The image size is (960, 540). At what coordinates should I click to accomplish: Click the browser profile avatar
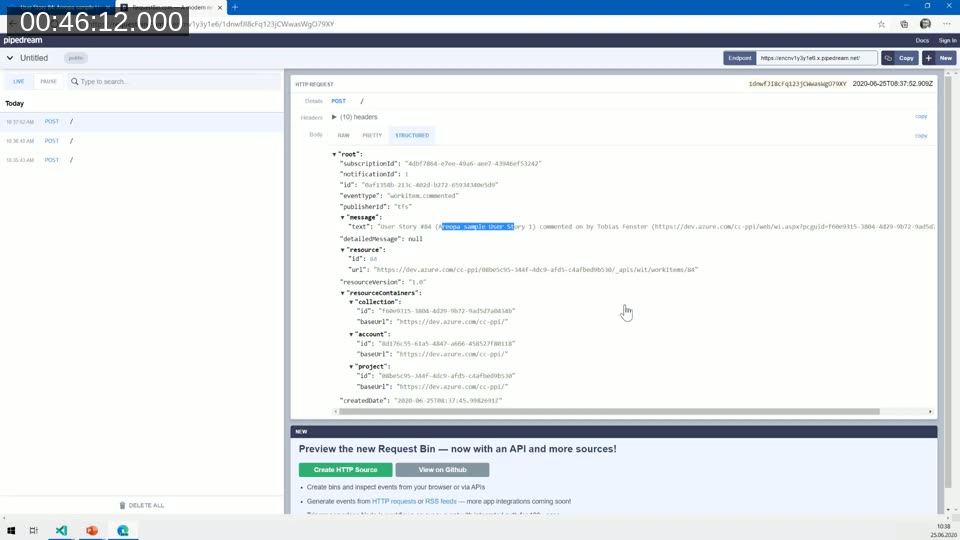click(x=925, y=24)
